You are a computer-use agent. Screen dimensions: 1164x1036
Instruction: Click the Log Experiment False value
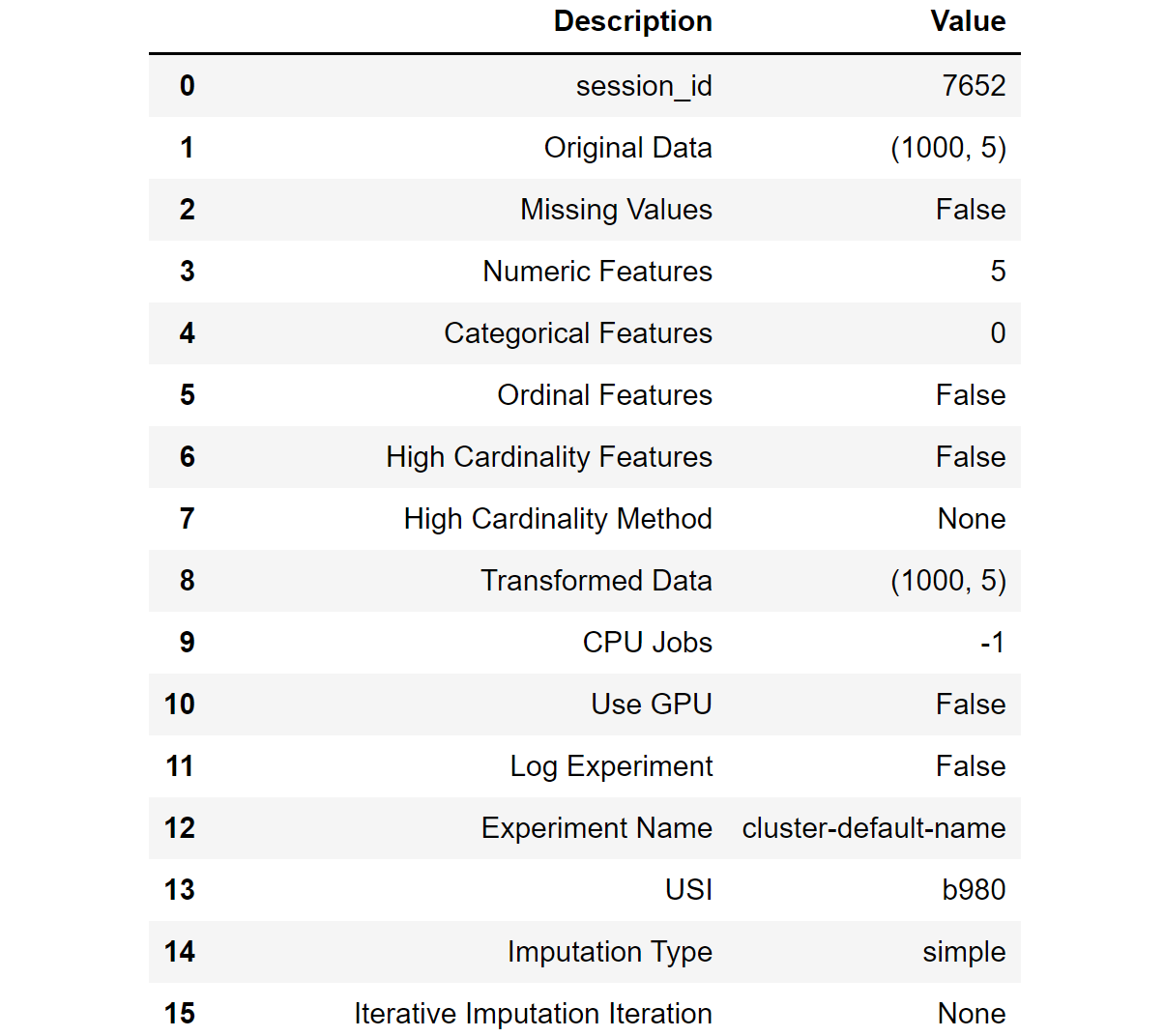click(971, 766)
